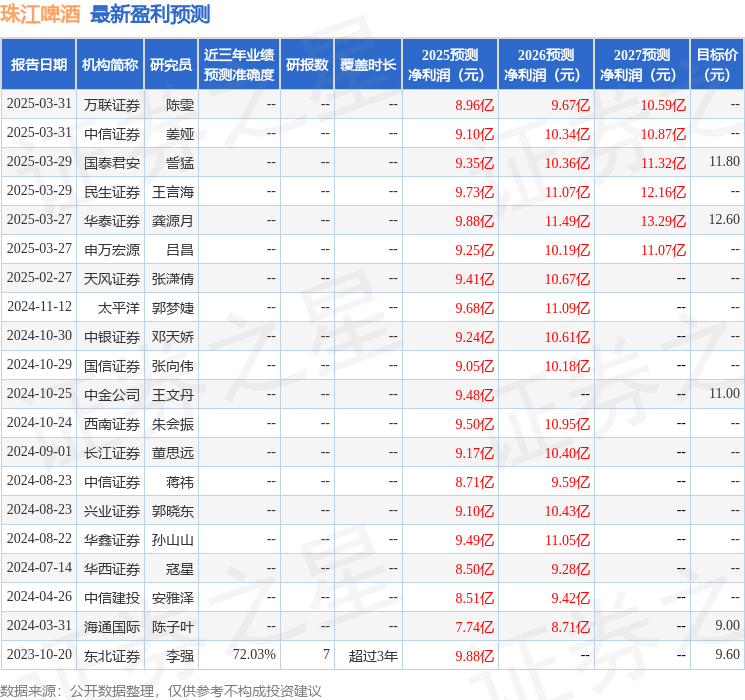Select the 国泰君安 institution cell
This screenshot has height=700, width=745.
pos(112,162)
